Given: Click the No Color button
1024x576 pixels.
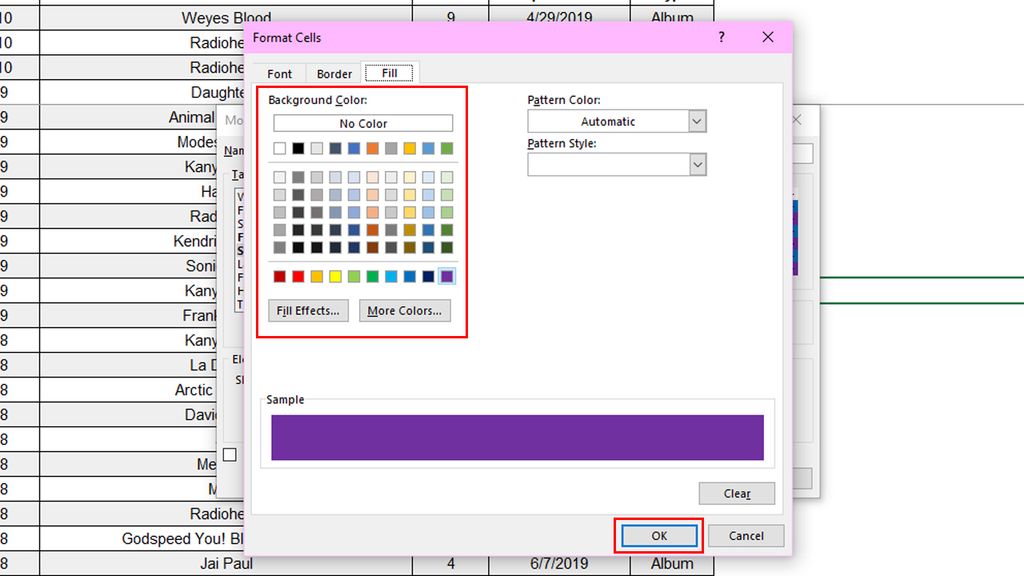Looking at the screenshot, I should (362, 123).
